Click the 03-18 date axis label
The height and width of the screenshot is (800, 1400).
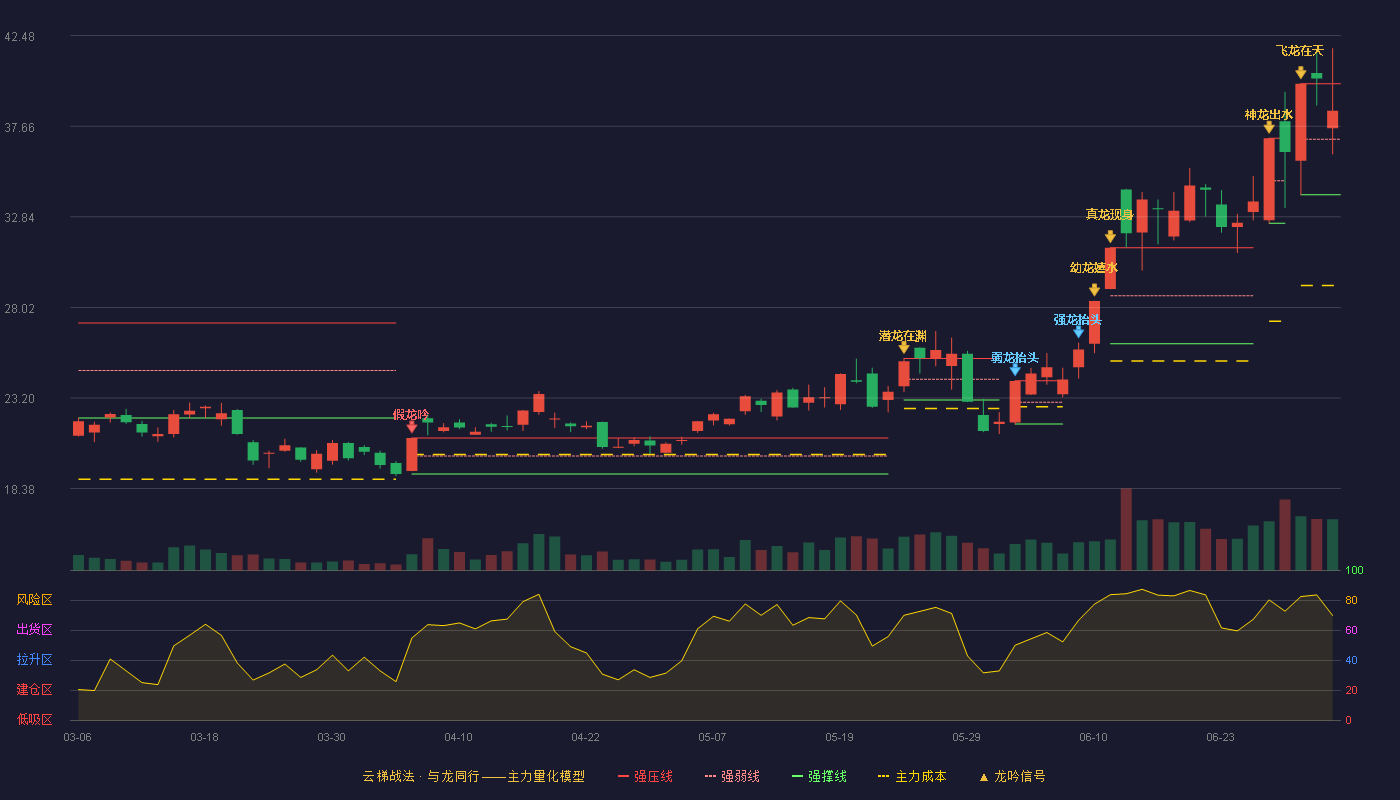204,737
